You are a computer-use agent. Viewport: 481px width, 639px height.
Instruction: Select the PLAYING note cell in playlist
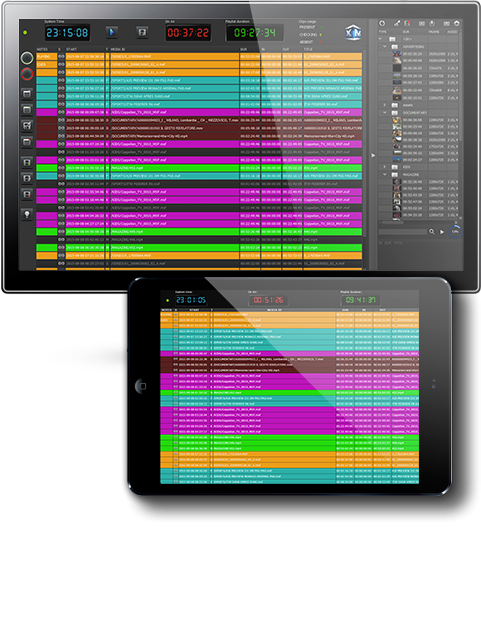click(x=47, y=56)
